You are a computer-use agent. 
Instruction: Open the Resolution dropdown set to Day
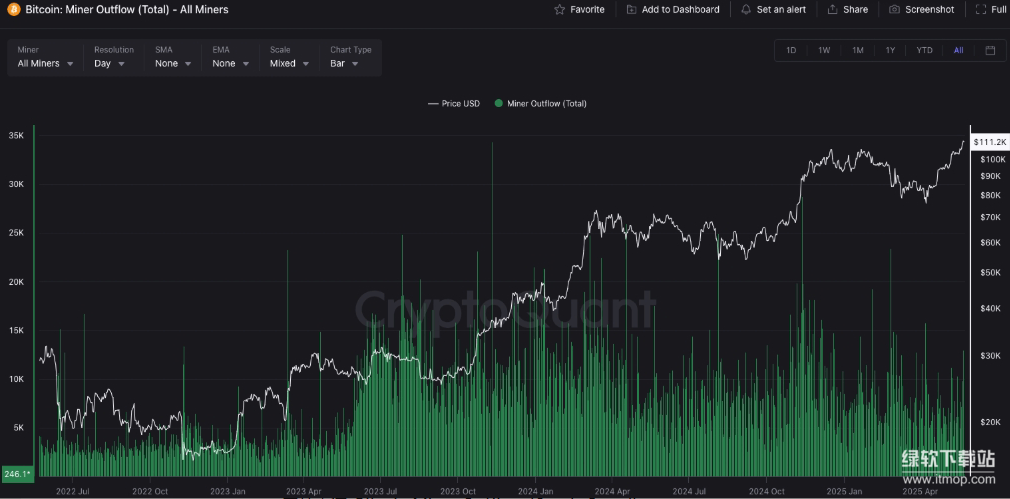click(x=113, y=57)
